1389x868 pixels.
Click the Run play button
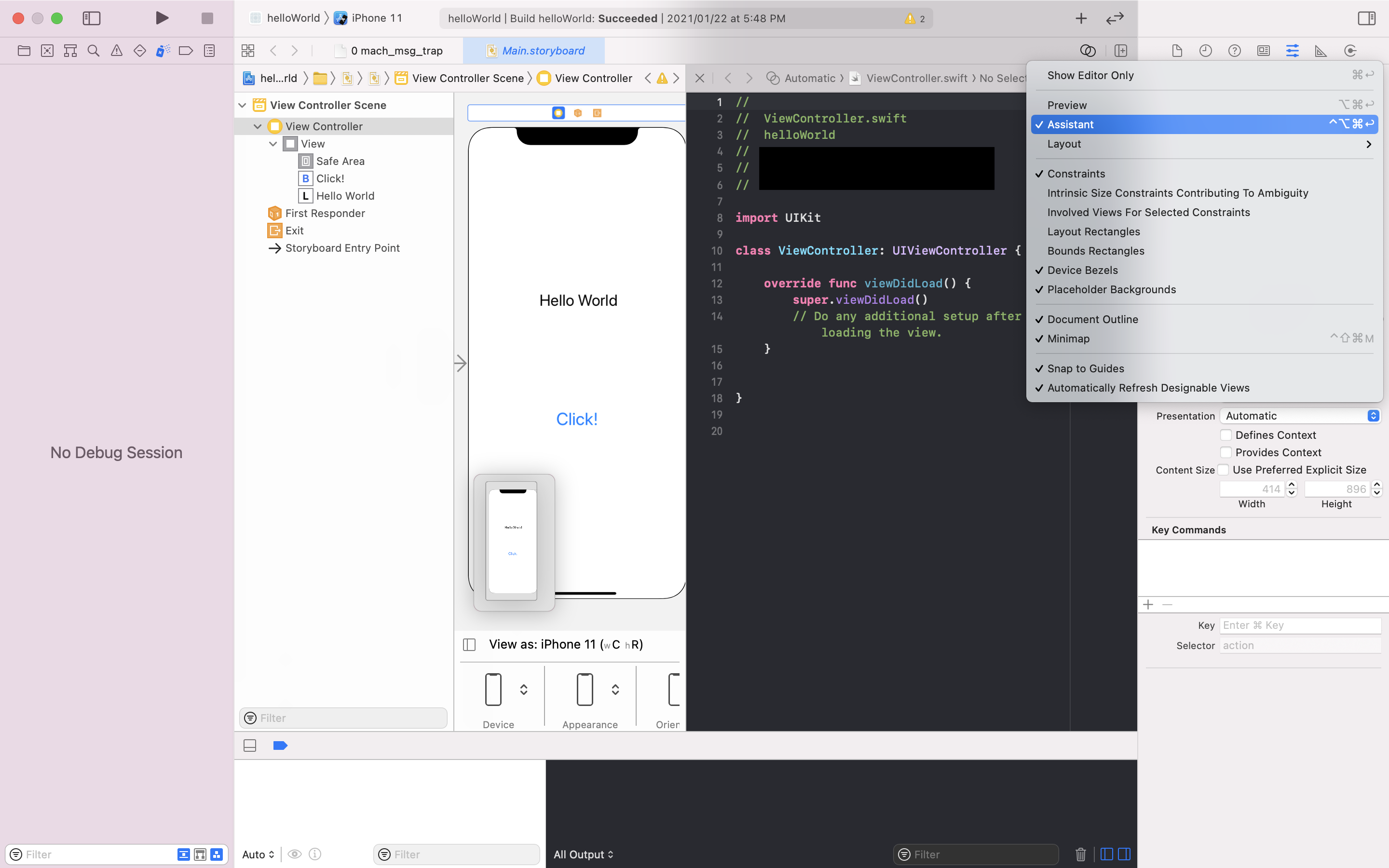[x=162, y=18]
